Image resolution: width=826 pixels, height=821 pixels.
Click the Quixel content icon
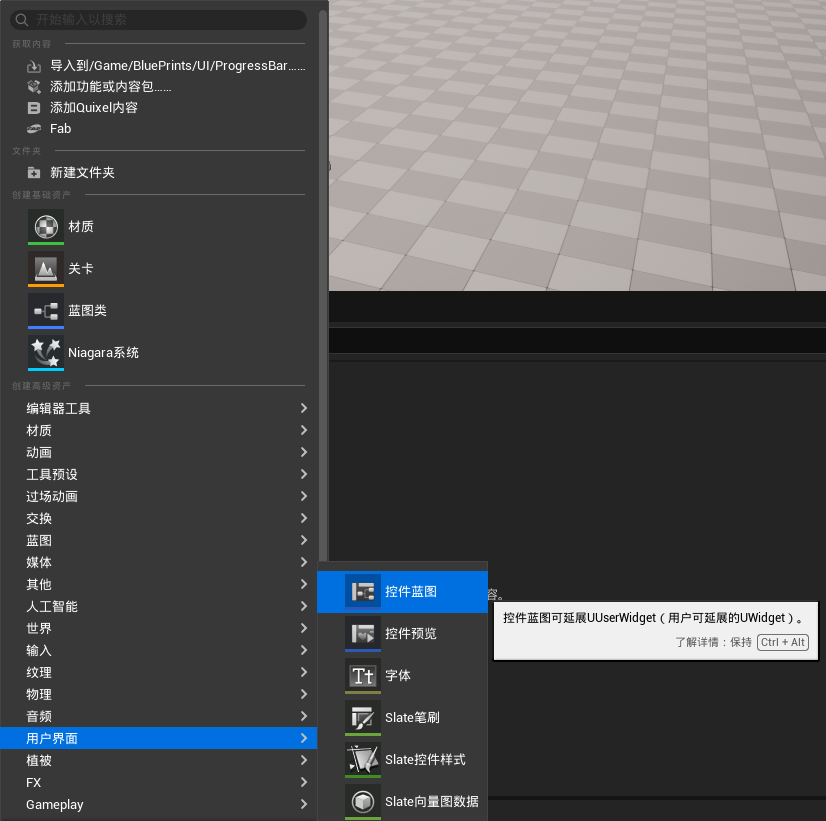point(34,108)
